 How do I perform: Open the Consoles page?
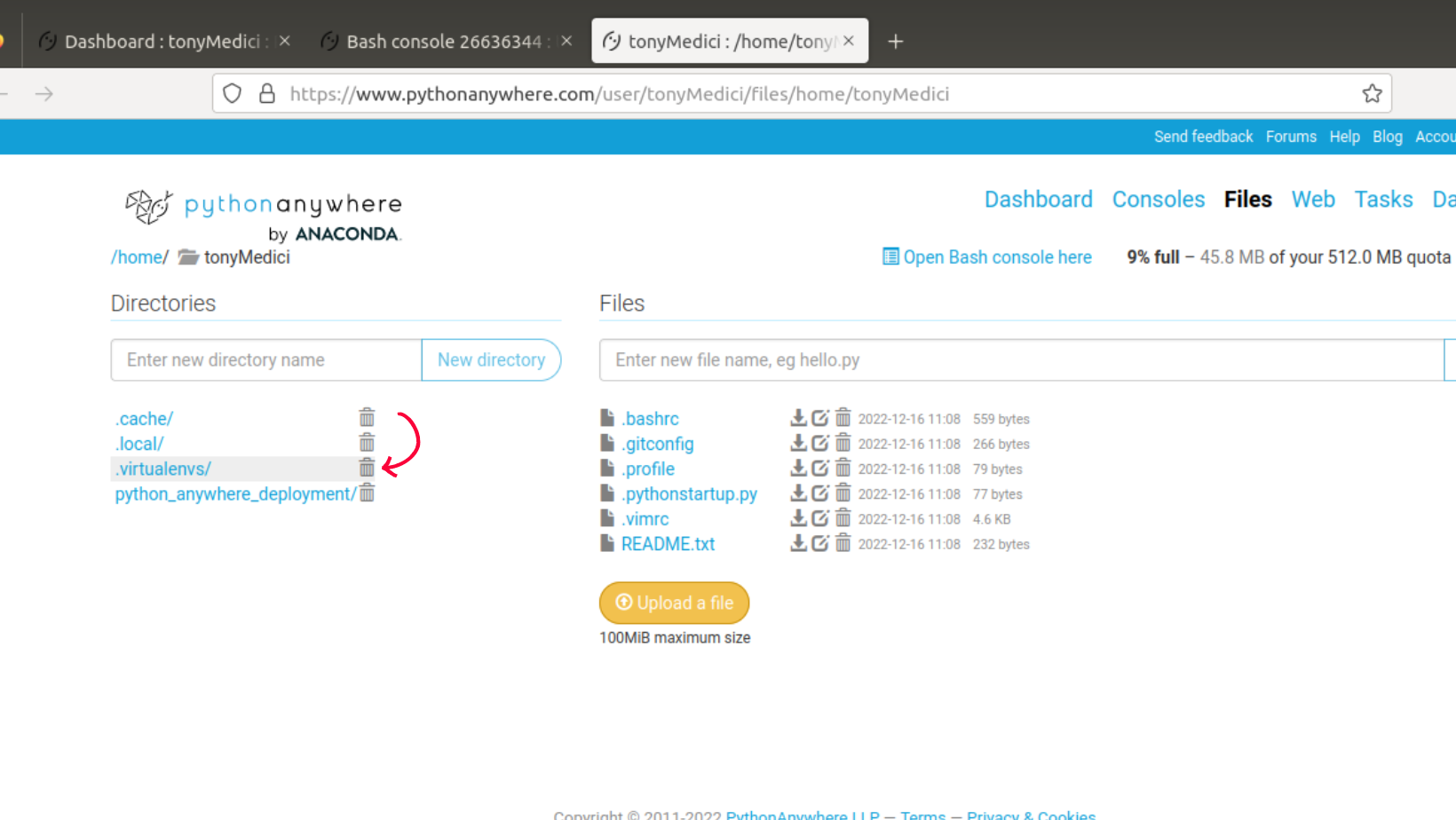point(1158,199)
